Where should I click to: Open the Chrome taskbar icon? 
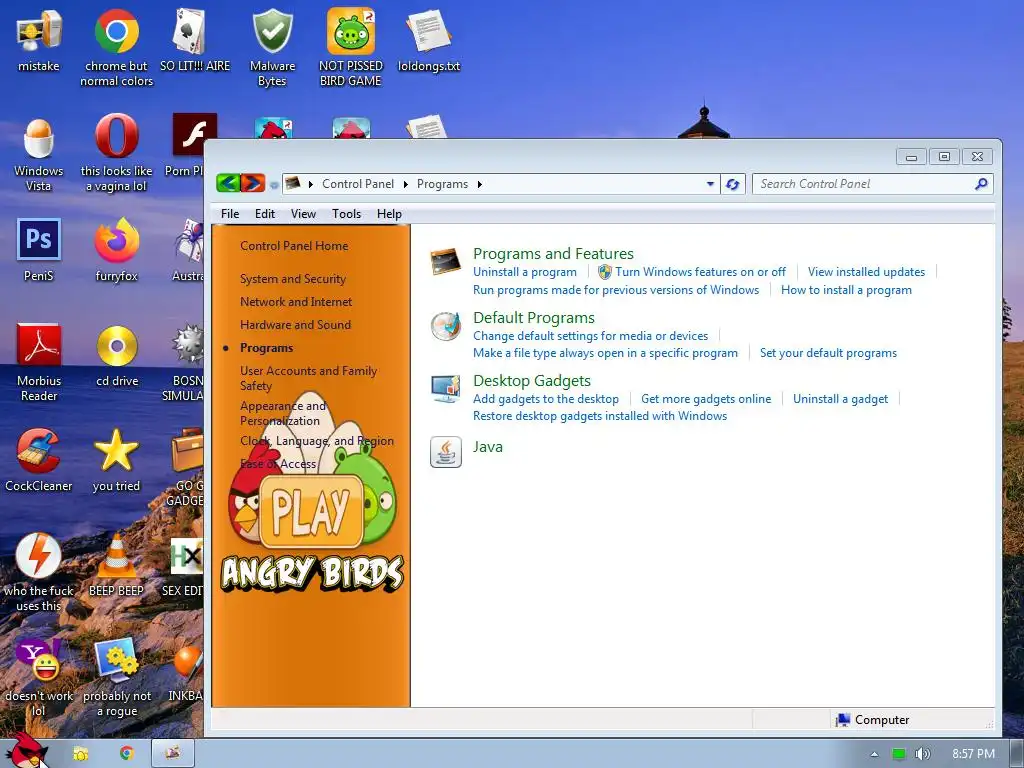tap(126, 753)
